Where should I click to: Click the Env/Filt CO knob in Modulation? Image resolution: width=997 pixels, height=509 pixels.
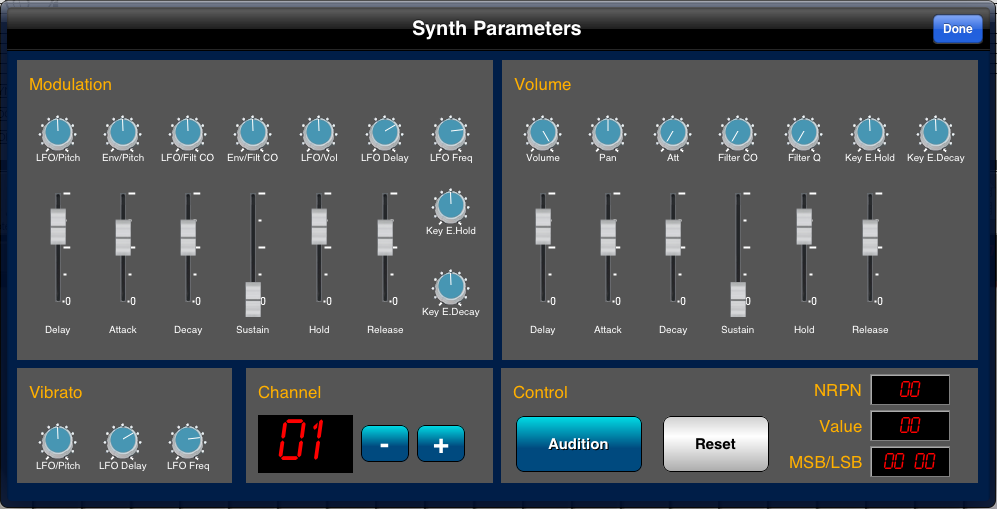tap(252, 132)
